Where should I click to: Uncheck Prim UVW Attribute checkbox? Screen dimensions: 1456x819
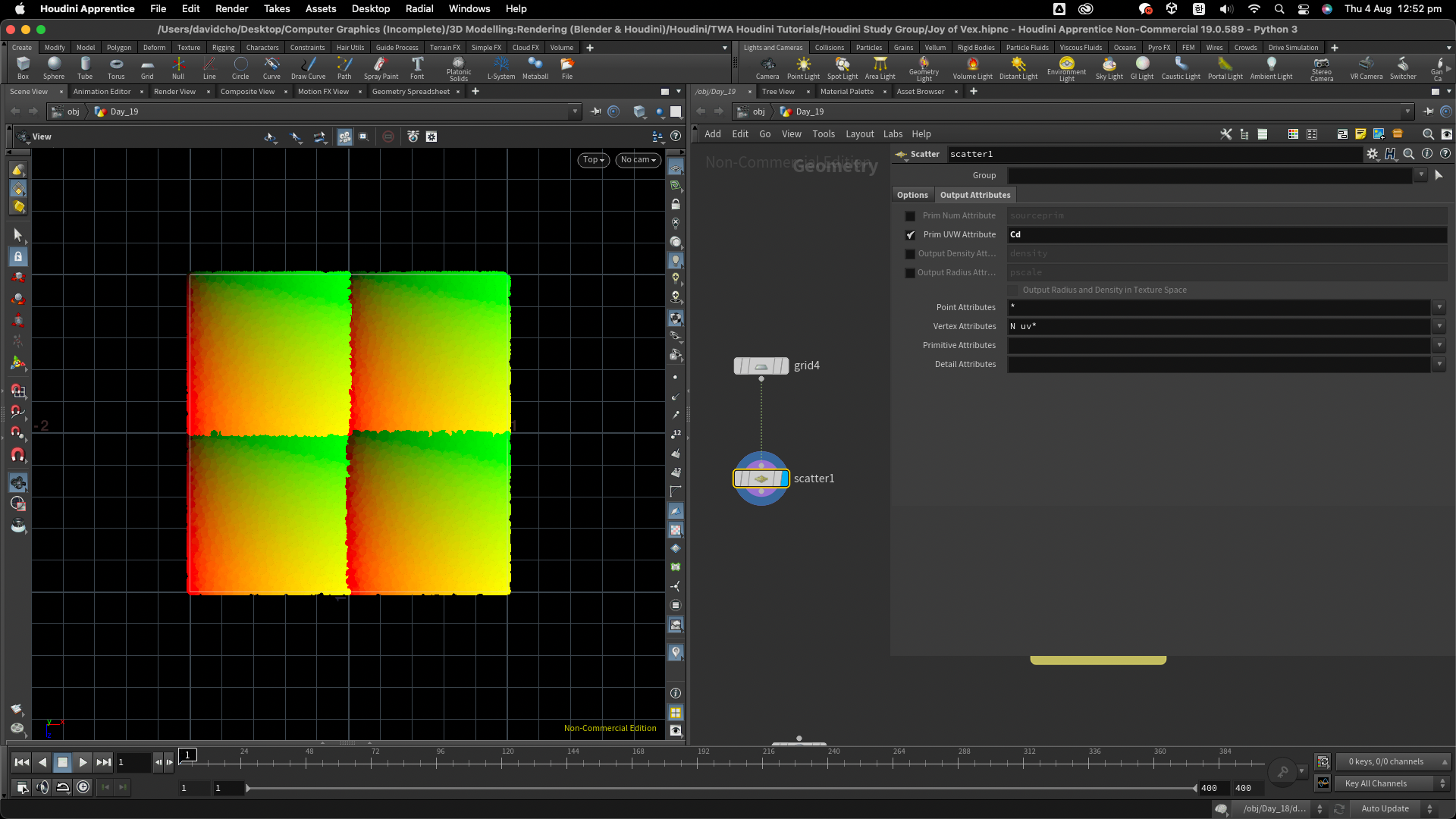(910, 235)
